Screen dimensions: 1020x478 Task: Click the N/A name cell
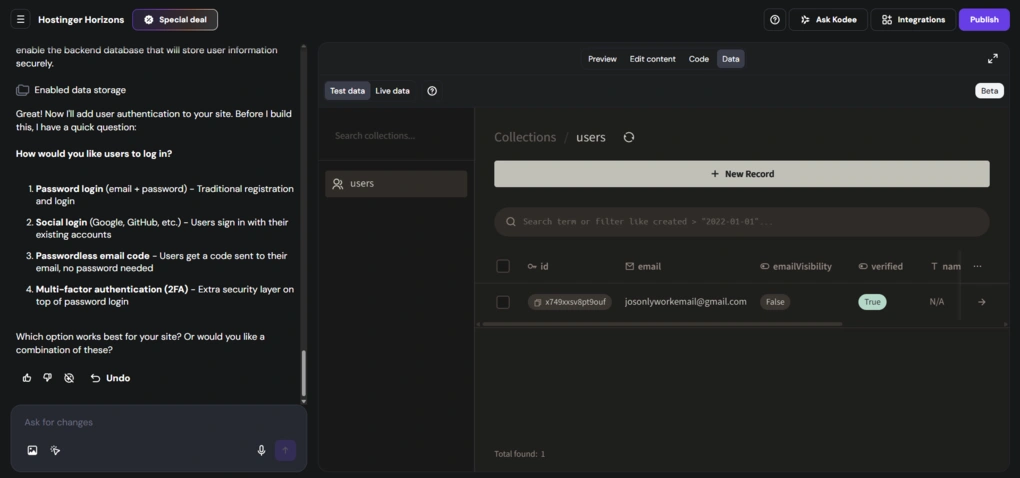point(937,302)
